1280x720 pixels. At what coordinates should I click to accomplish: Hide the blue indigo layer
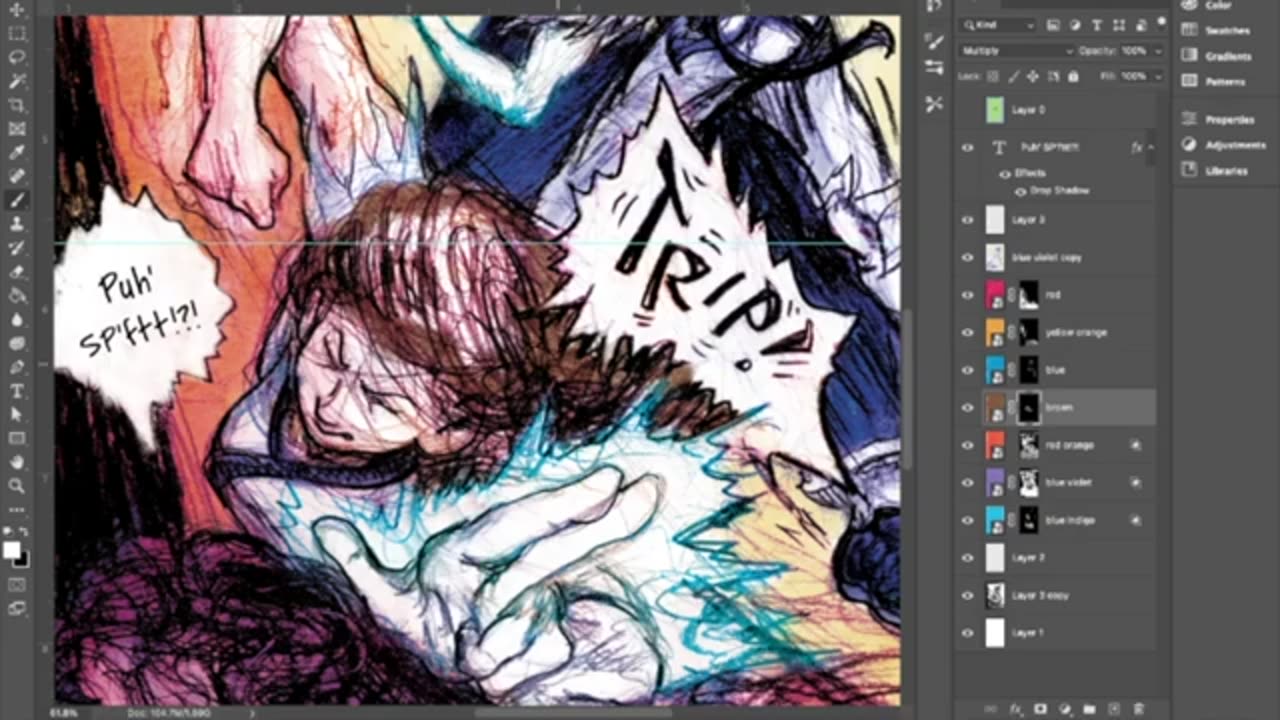point(967,520)
